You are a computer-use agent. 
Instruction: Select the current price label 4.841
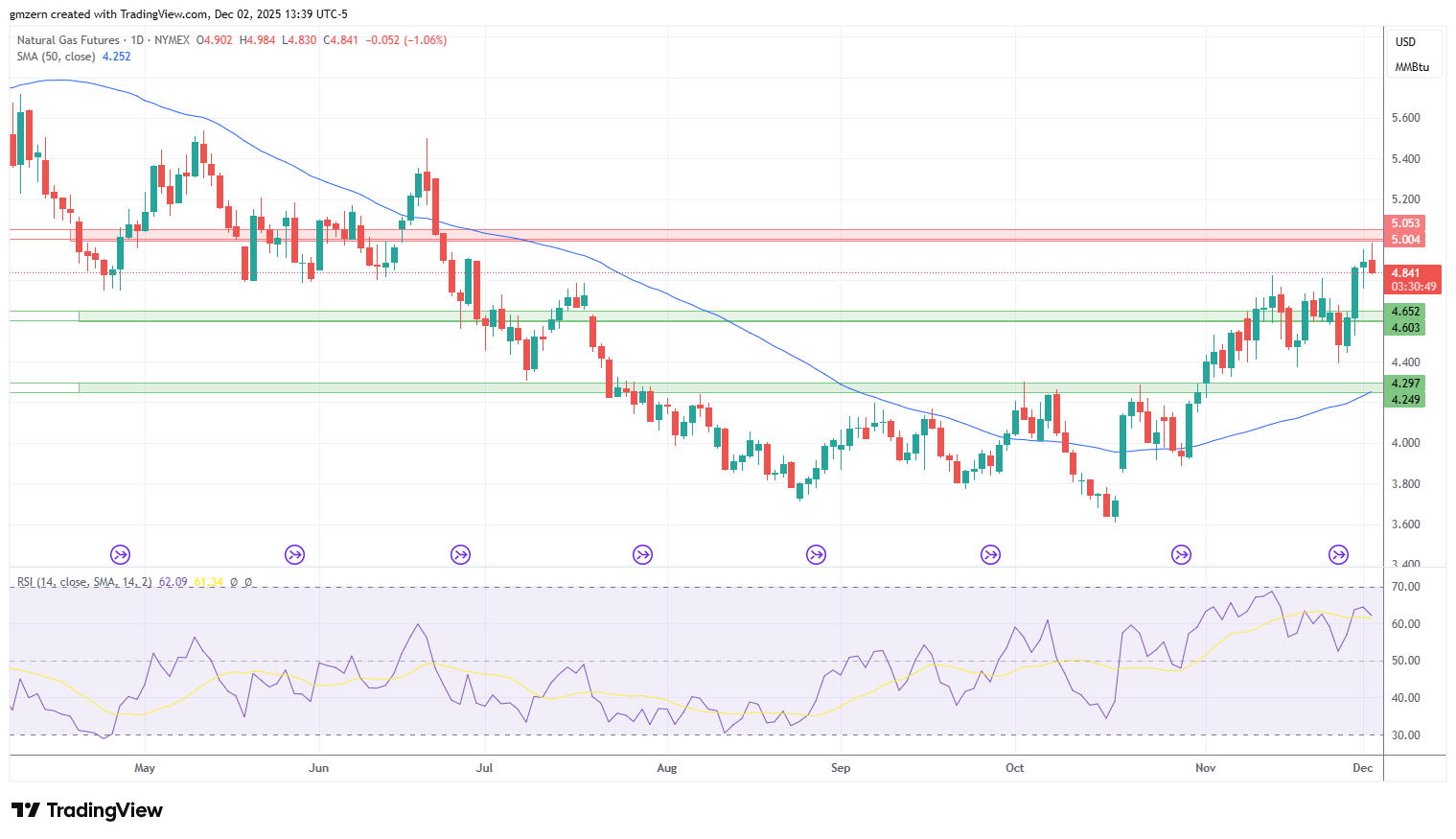(x=1405, y=272)
